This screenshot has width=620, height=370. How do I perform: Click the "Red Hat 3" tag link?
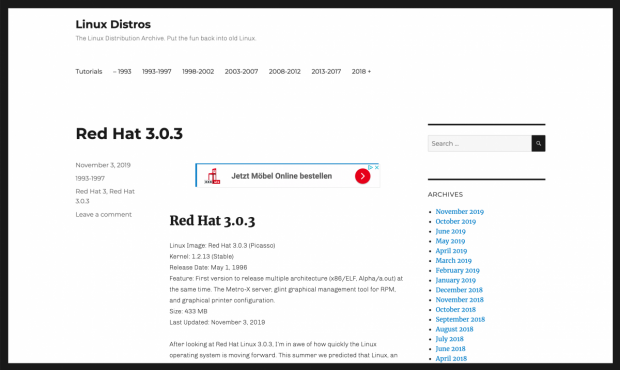pyautogui.click(x=91, y=191)
